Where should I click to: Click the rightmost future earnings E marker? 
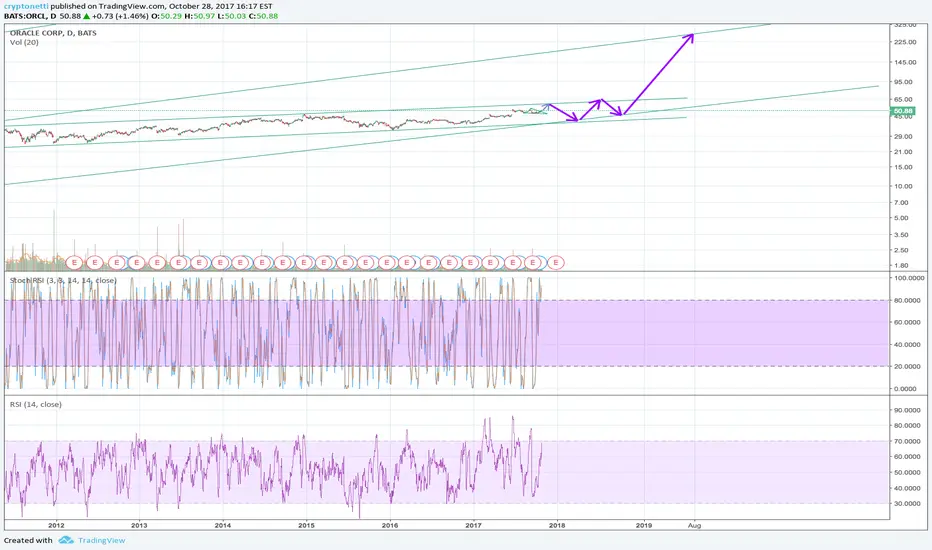[556, 262]
